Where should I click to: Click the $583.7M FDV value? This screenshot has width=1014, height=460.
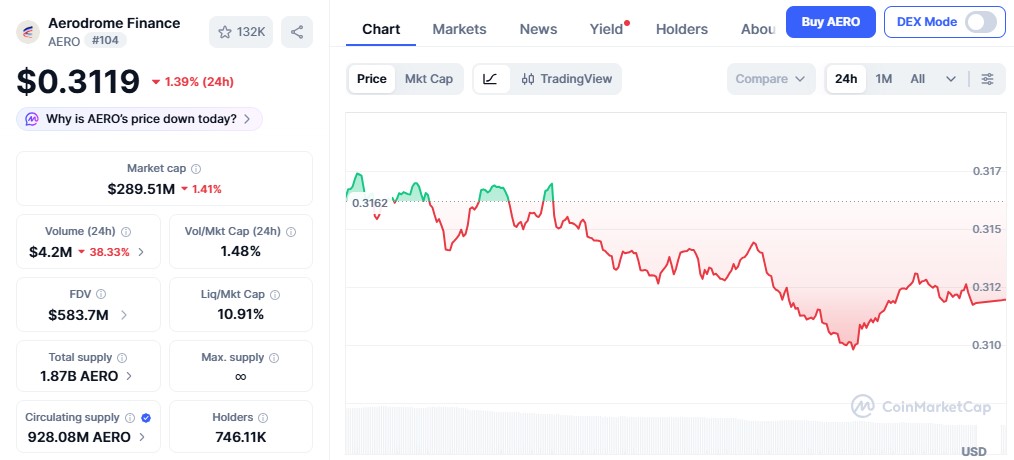[78, 315]
